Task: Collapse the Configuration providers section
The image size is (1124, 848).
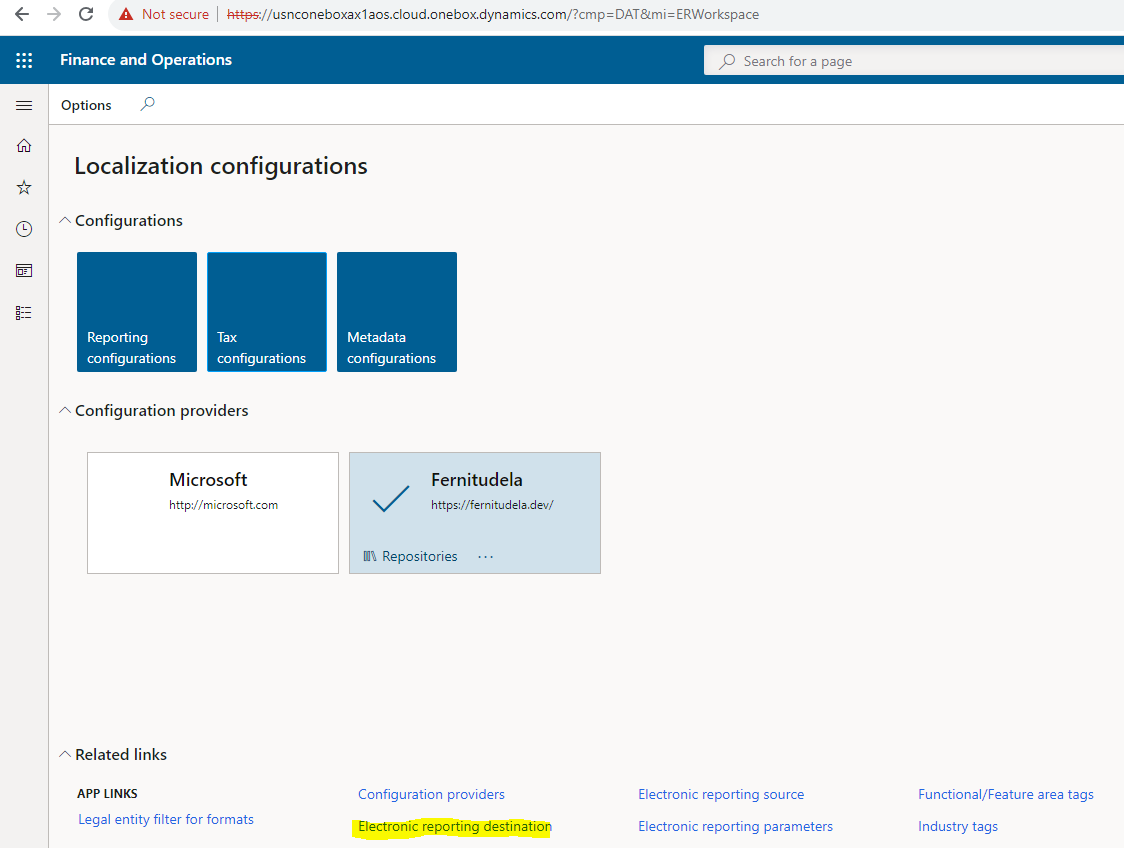Action: pos(65,410)
